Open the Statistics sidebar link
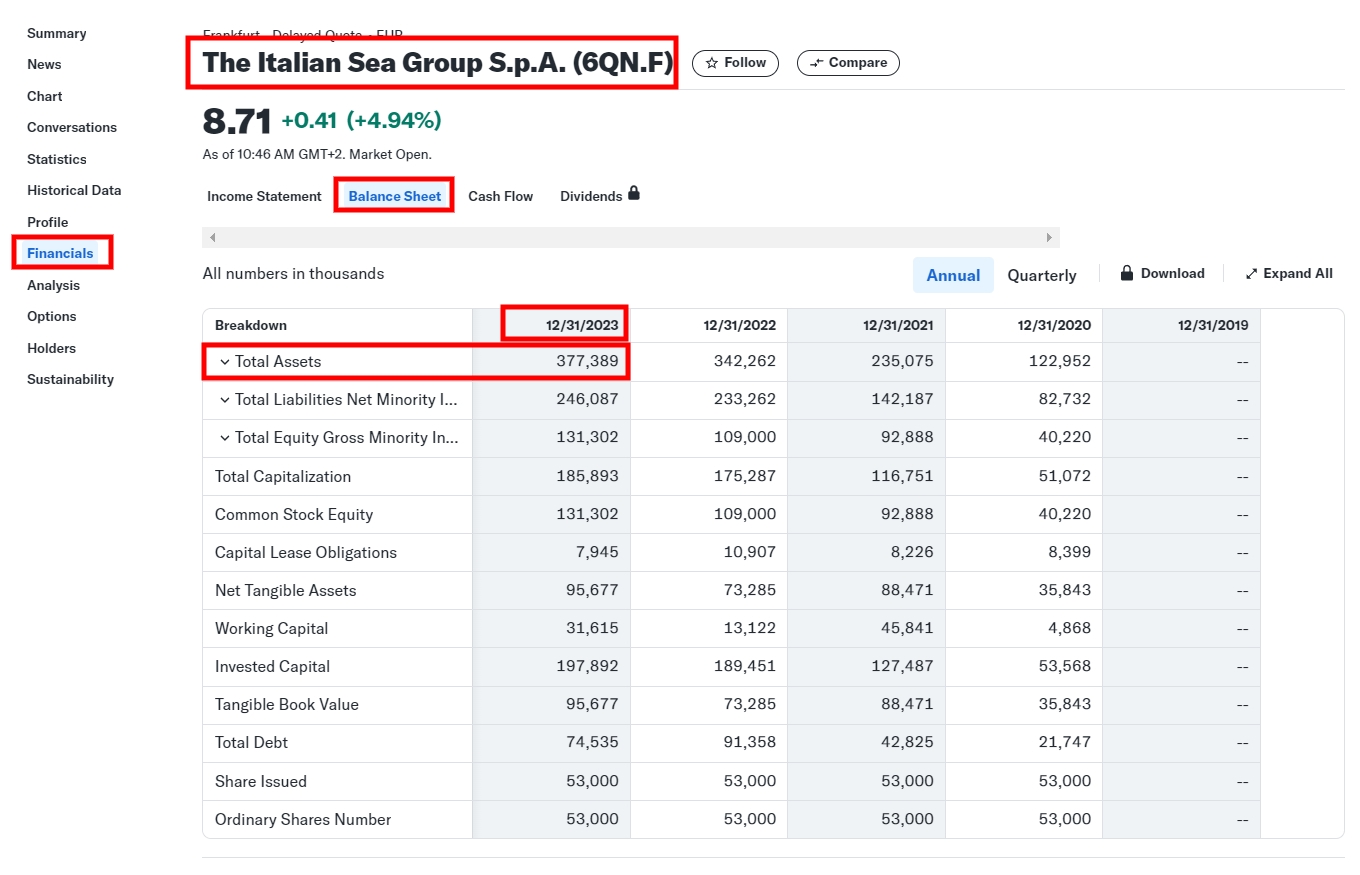 pyautogui.click(x=57, y=159)
